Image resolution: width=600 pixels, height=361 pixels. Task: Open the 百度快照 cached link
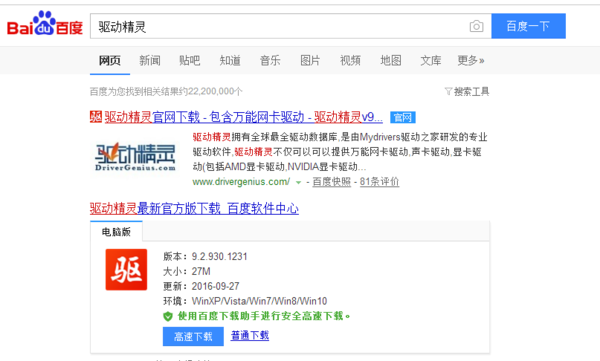pos(331,182)
